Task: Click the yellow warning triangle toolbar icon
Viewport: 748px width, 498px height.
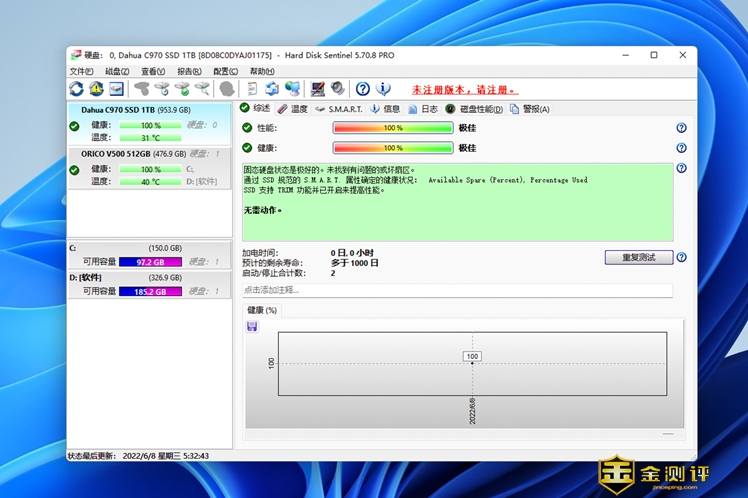Action: pos(97,89)
